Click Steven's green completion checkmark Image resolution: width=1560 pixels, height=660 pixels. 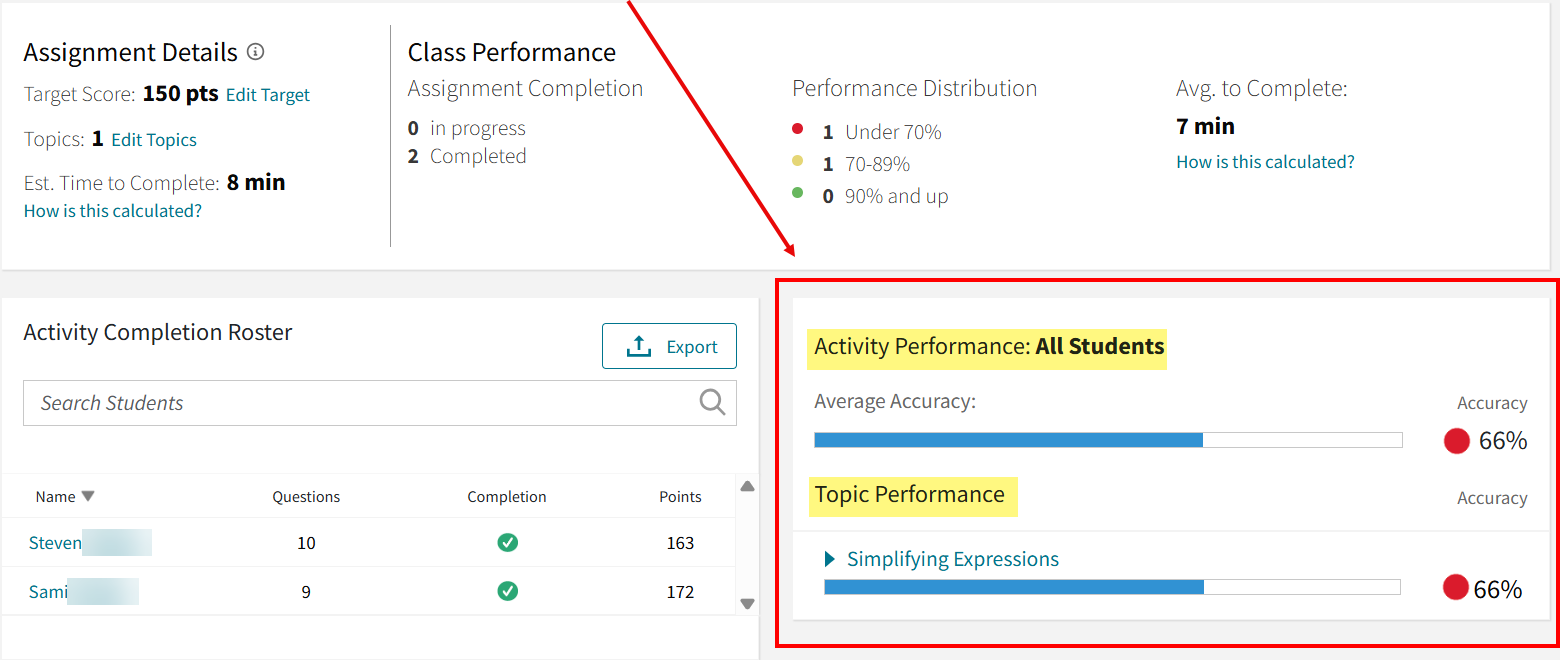507,542
